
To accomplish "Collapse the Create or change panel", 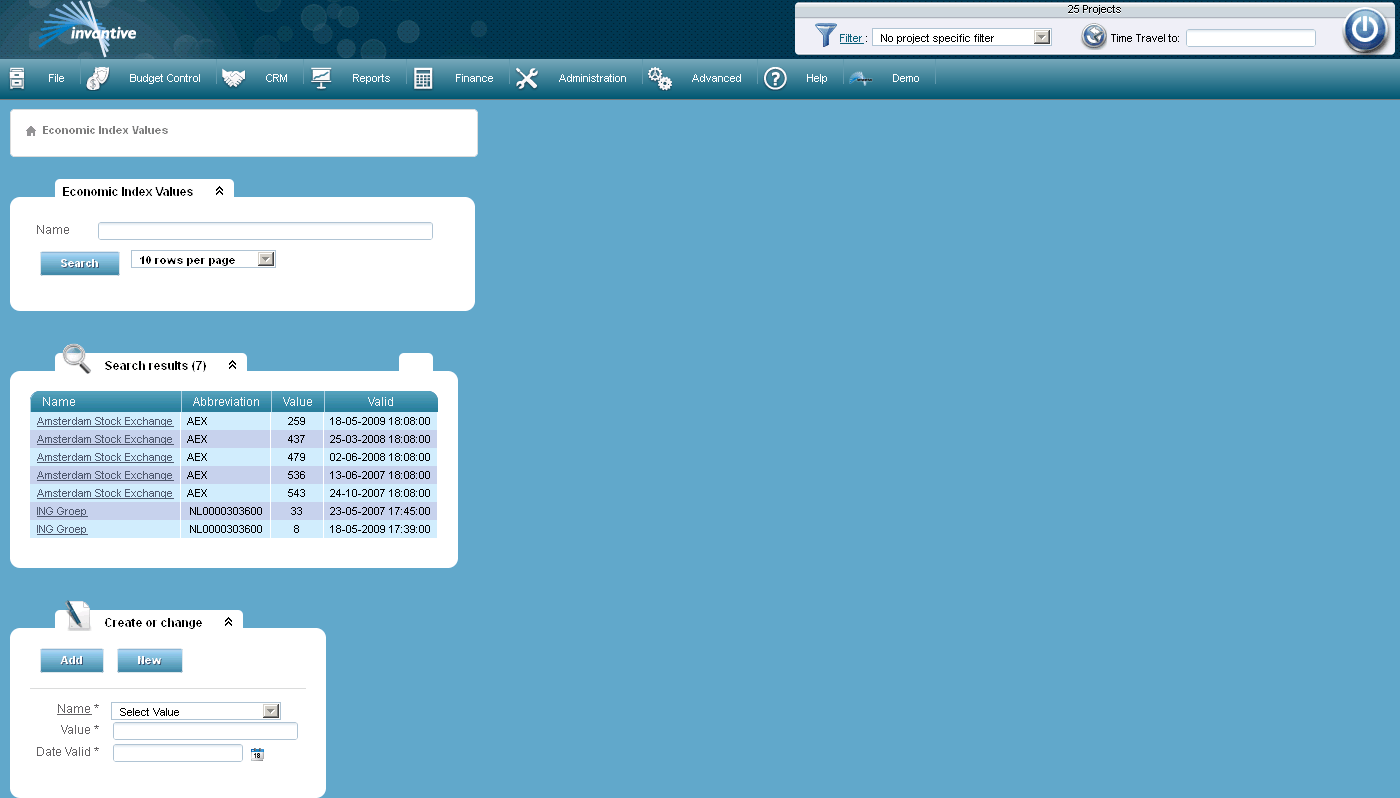I will 228,622.
